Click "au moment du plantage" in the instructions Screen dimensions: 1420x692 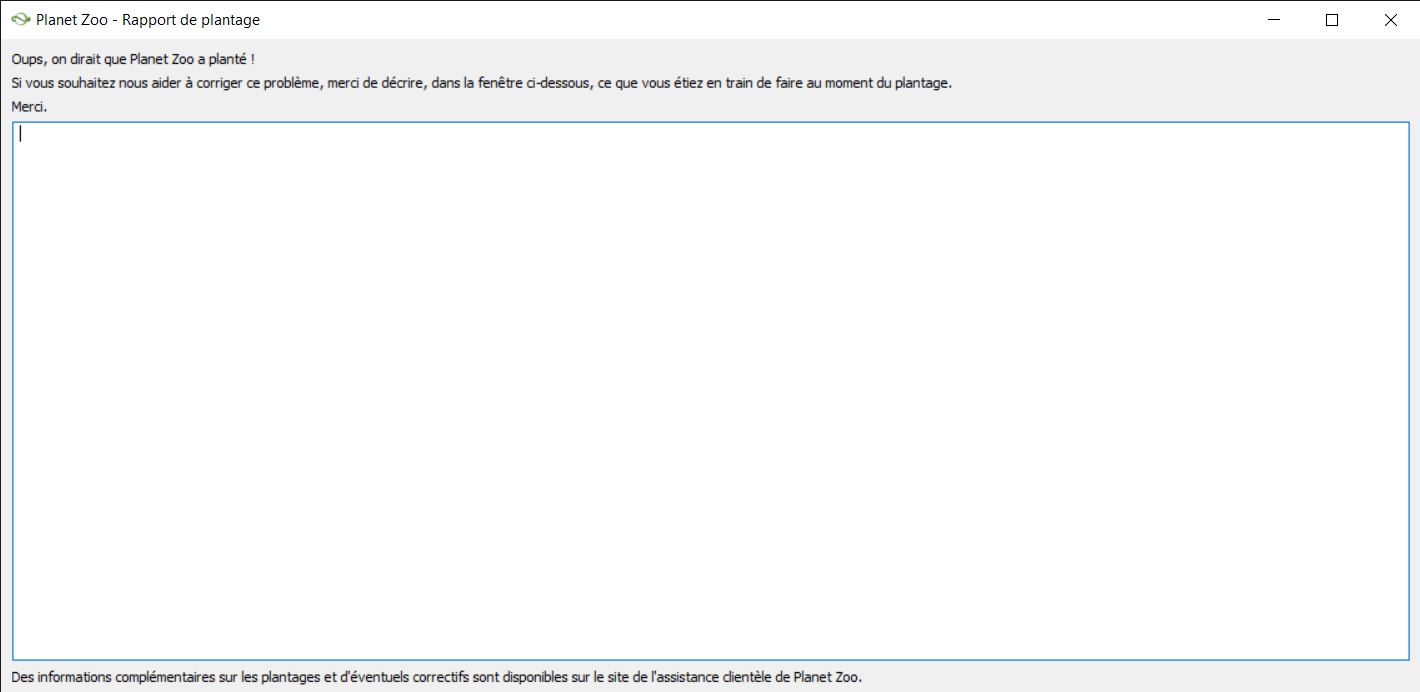[x=883, y=83]
